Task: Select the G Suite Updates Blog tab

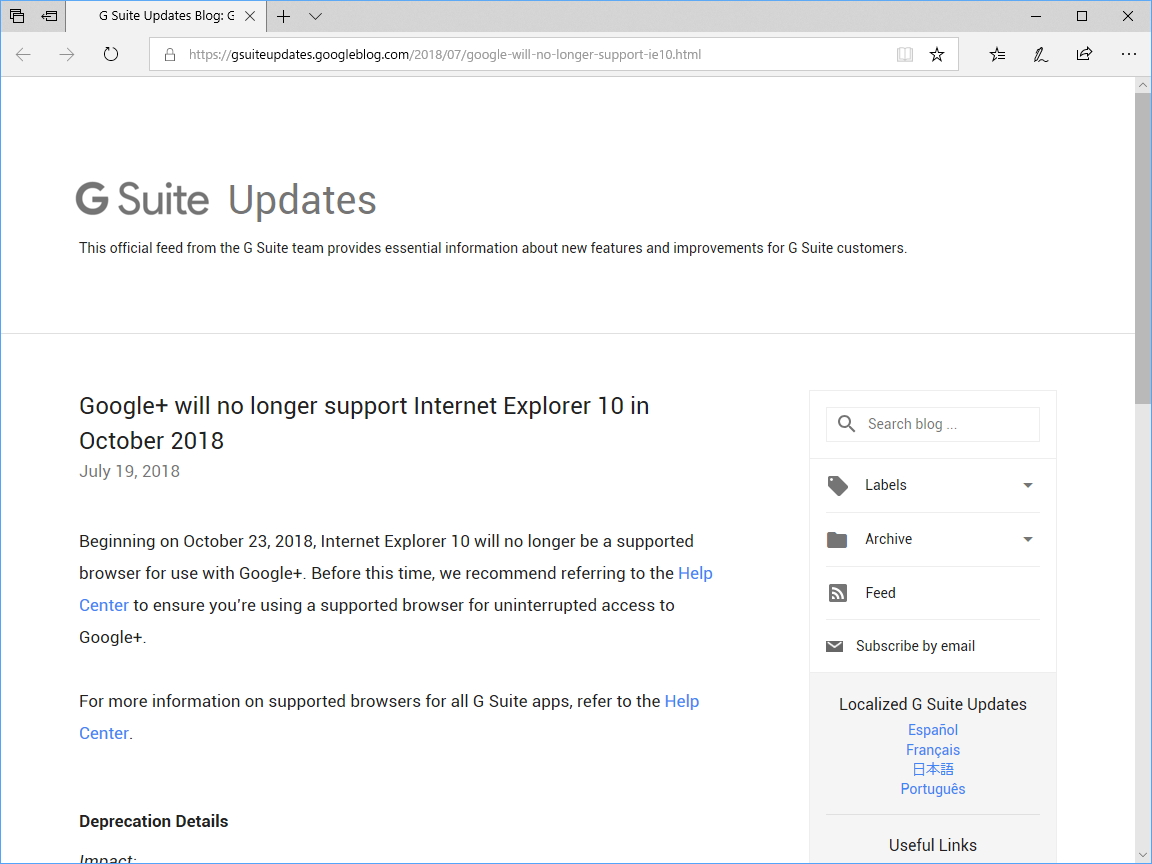Action: 165,16
